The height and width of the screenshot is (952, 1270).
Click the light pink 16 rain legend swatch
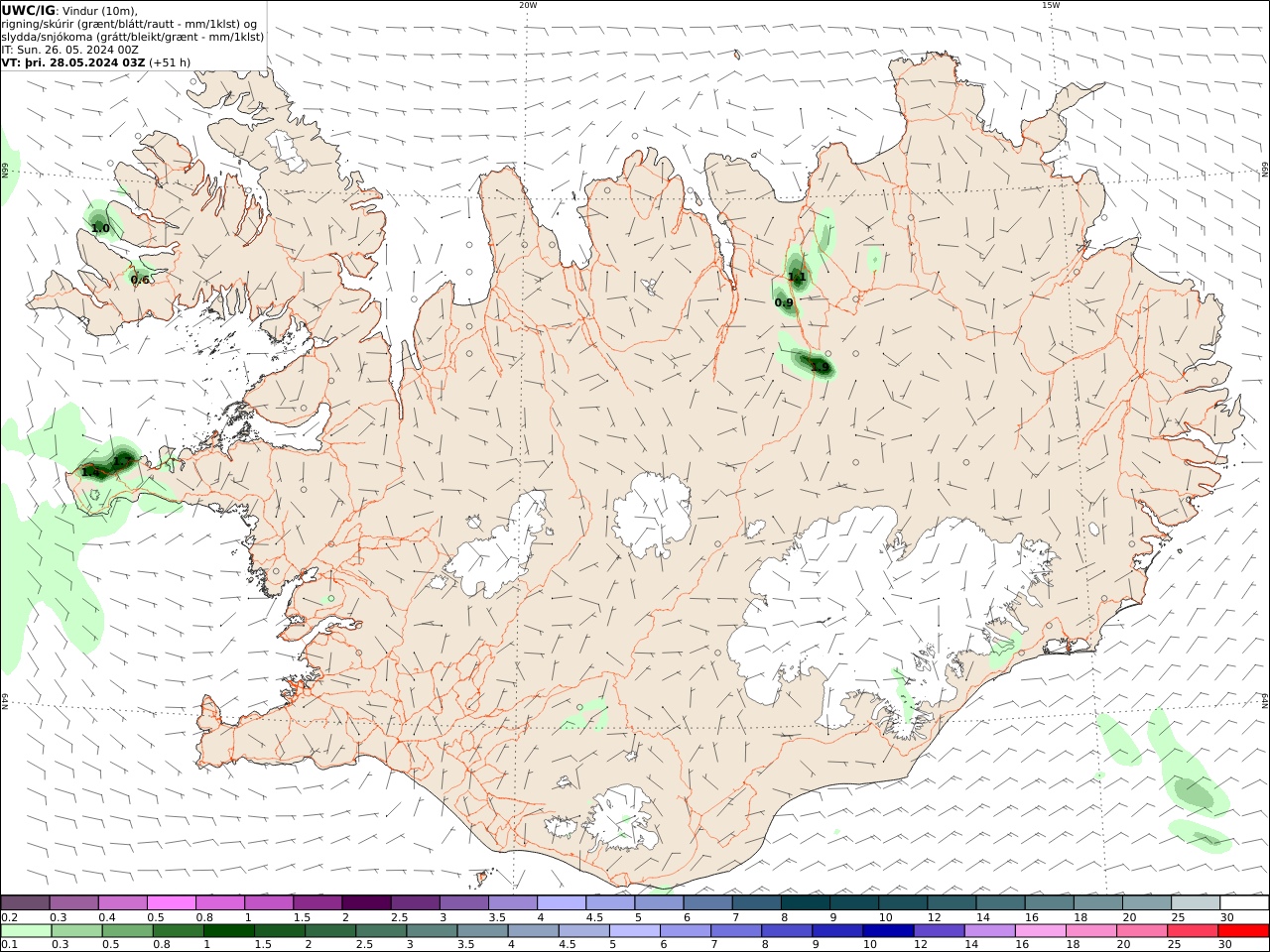(1040, 931)
